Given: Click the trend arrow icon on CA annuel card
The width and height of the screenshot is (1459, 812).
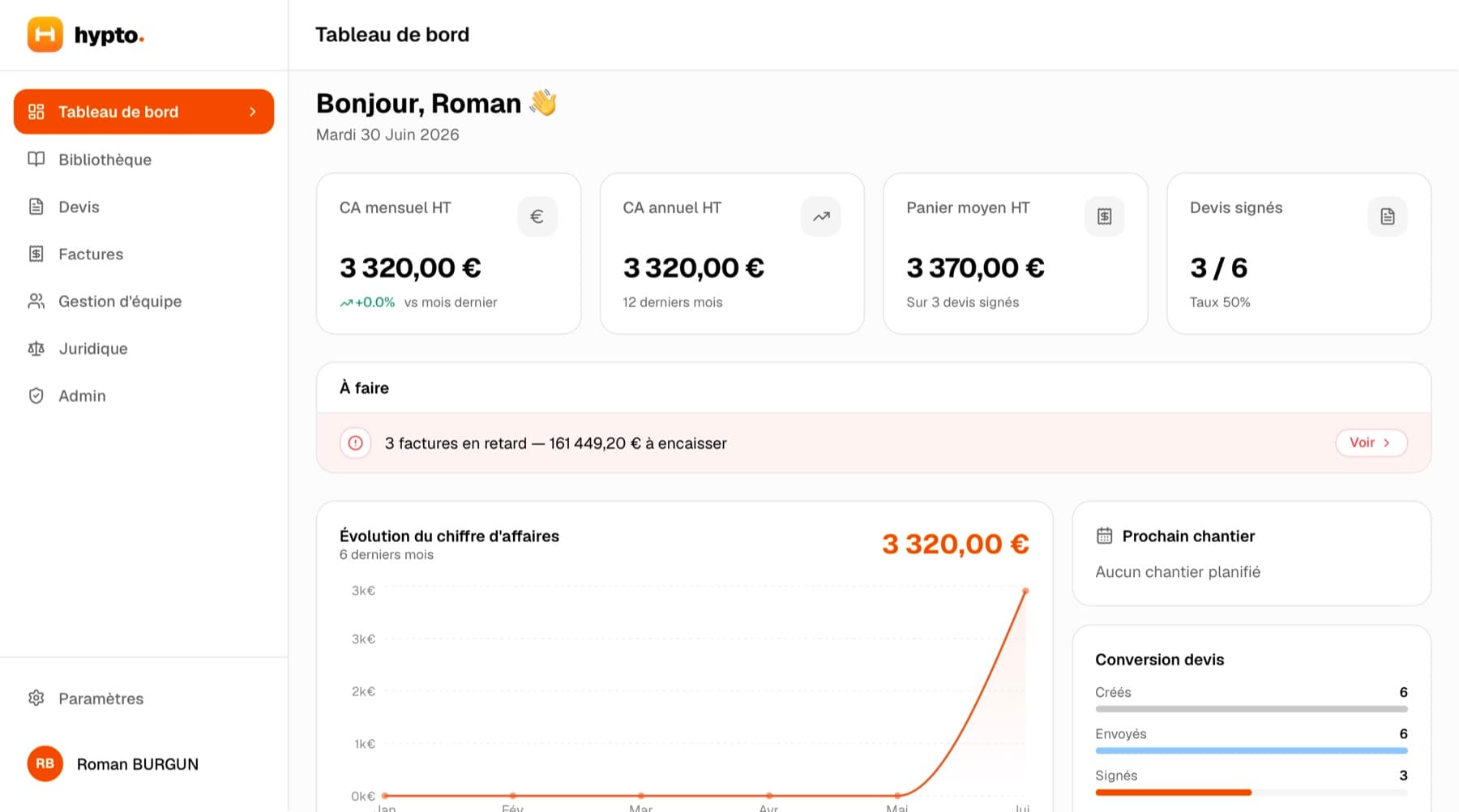Looking at the screenshot, I should tap(821, 216).
